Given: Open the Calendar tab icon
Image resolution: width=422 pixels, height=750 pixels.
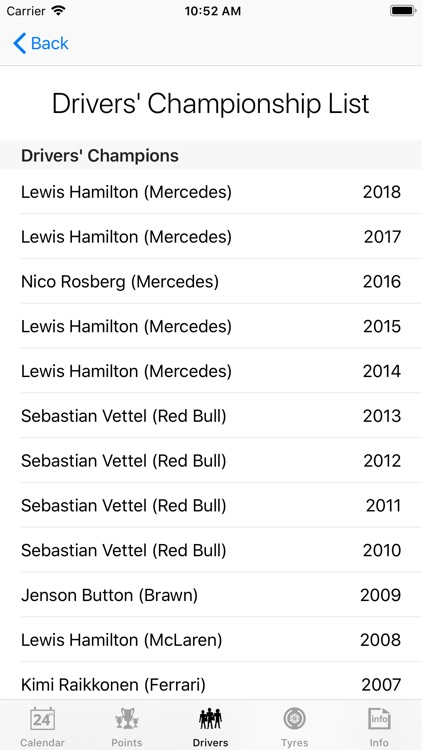Looking at the screenshot, I should point(42,718).
